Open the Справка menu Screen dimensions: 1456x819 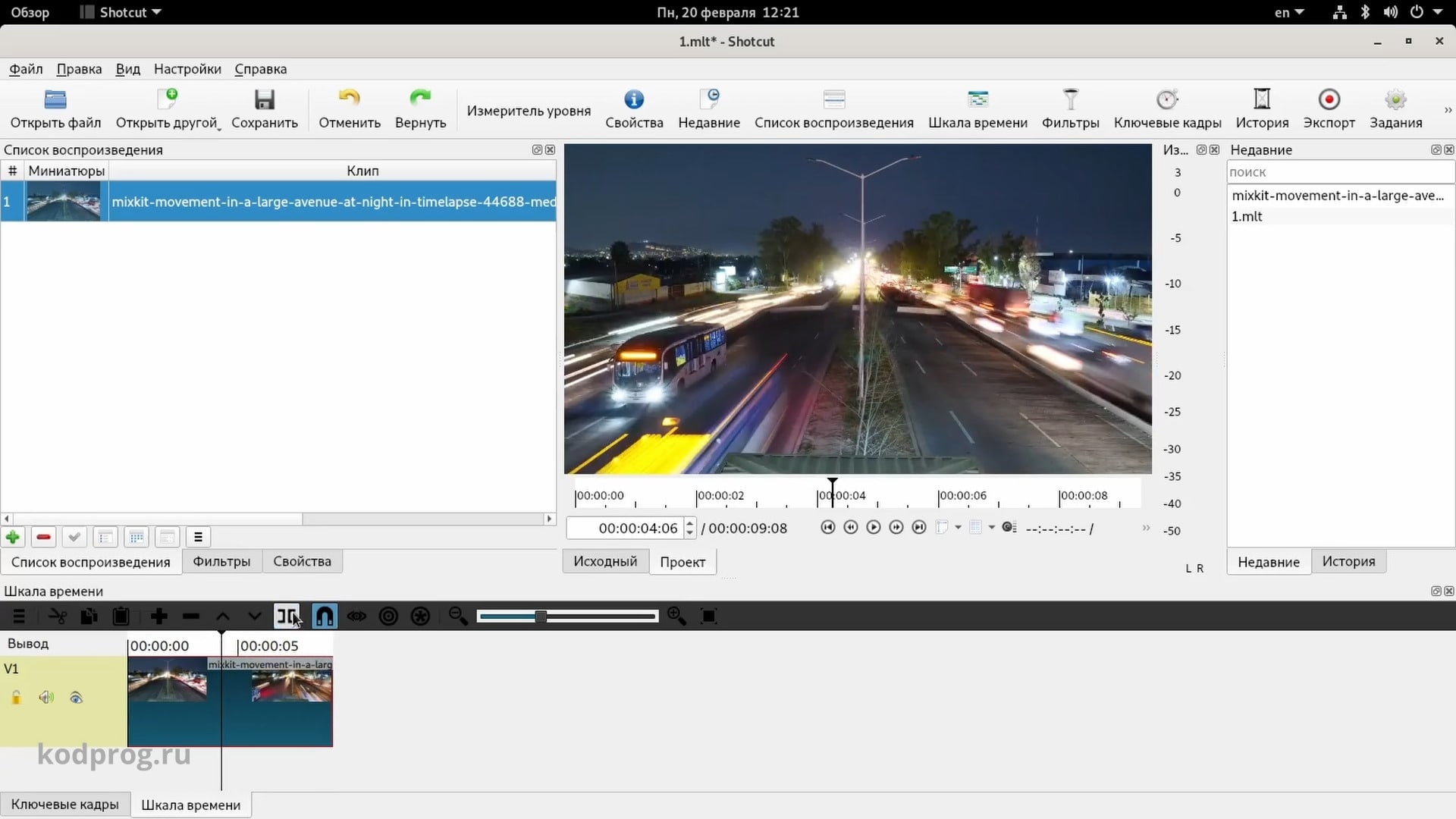260,69
